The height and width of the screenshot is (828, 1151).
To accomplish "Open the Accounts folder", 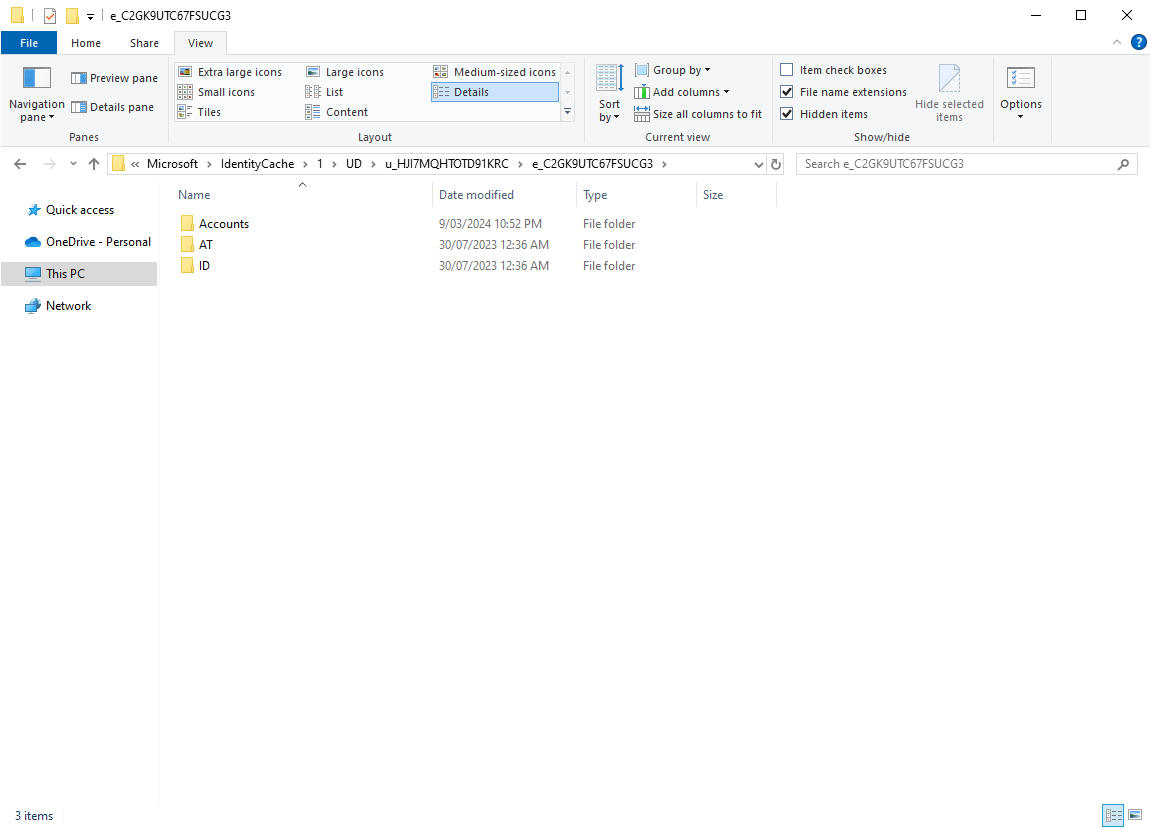I will click(x=224, y=223).
